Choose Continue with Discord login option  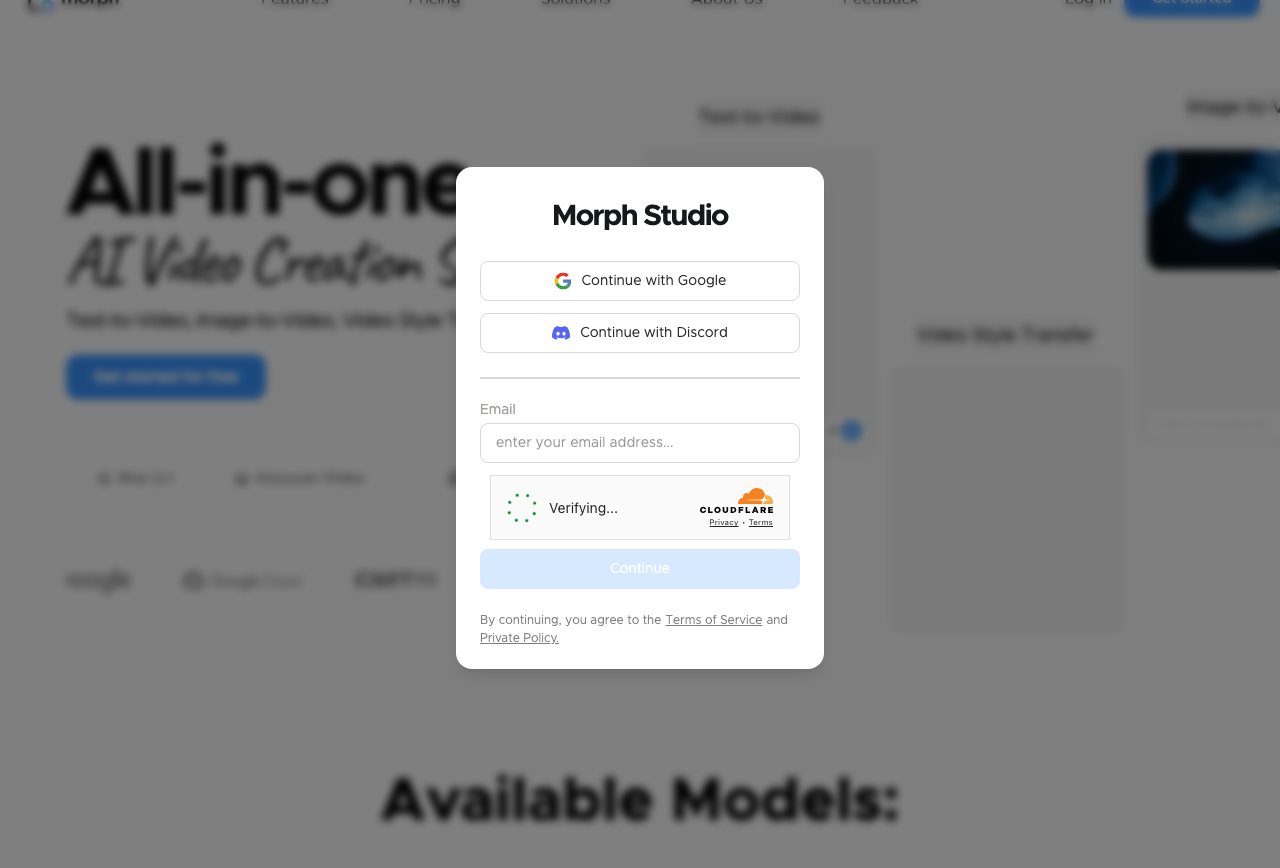tap(640, 333)
